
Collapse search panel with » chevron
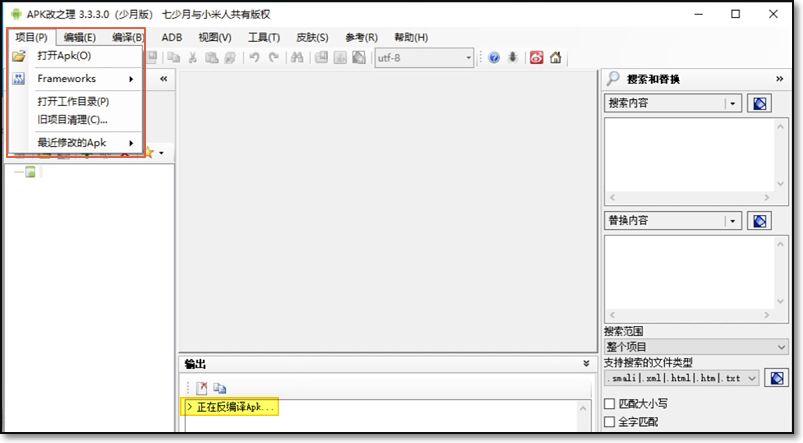point(779,79)
